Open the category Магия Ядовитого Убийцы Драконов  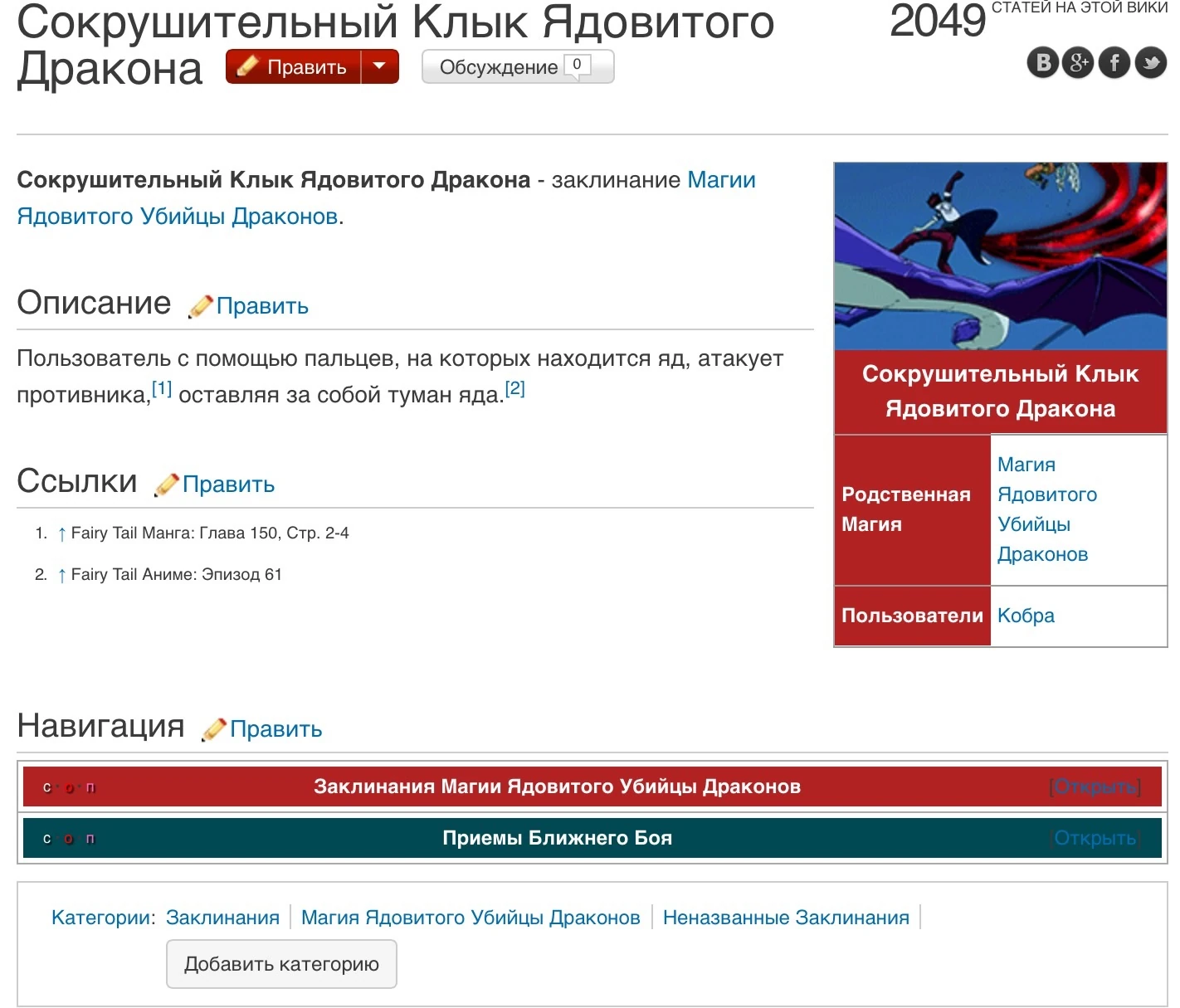pos(471,918)
